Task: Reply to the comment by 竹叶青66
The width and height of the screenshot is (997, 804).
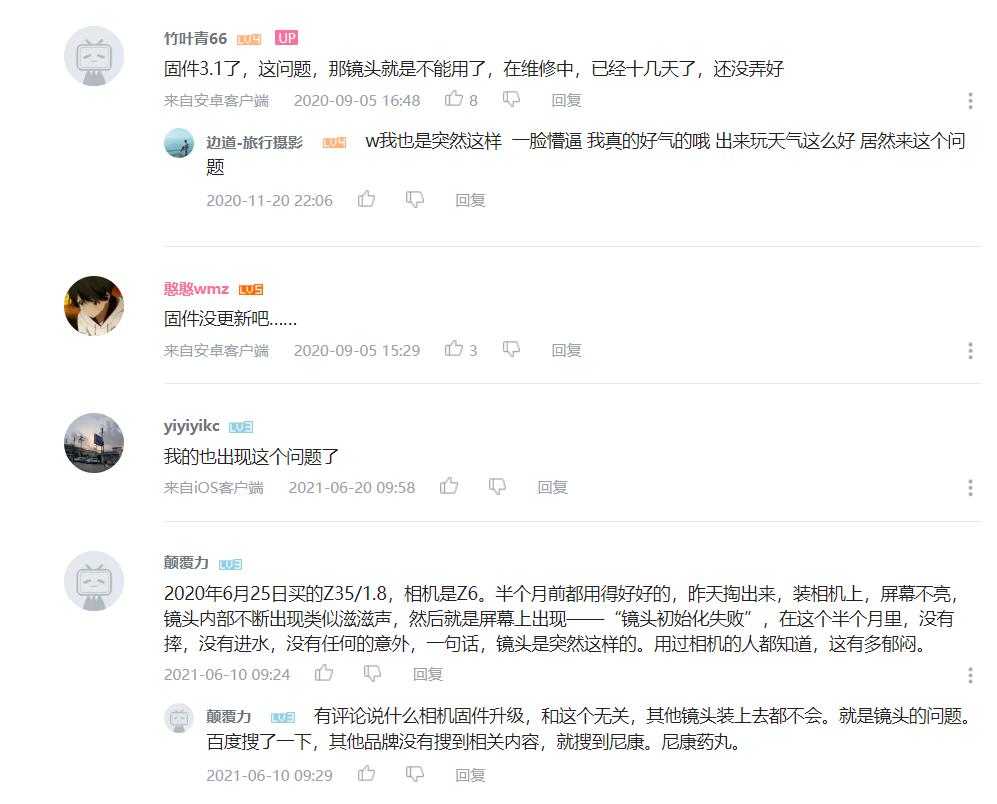Action: pyautogui.click(x=566, y=100)
